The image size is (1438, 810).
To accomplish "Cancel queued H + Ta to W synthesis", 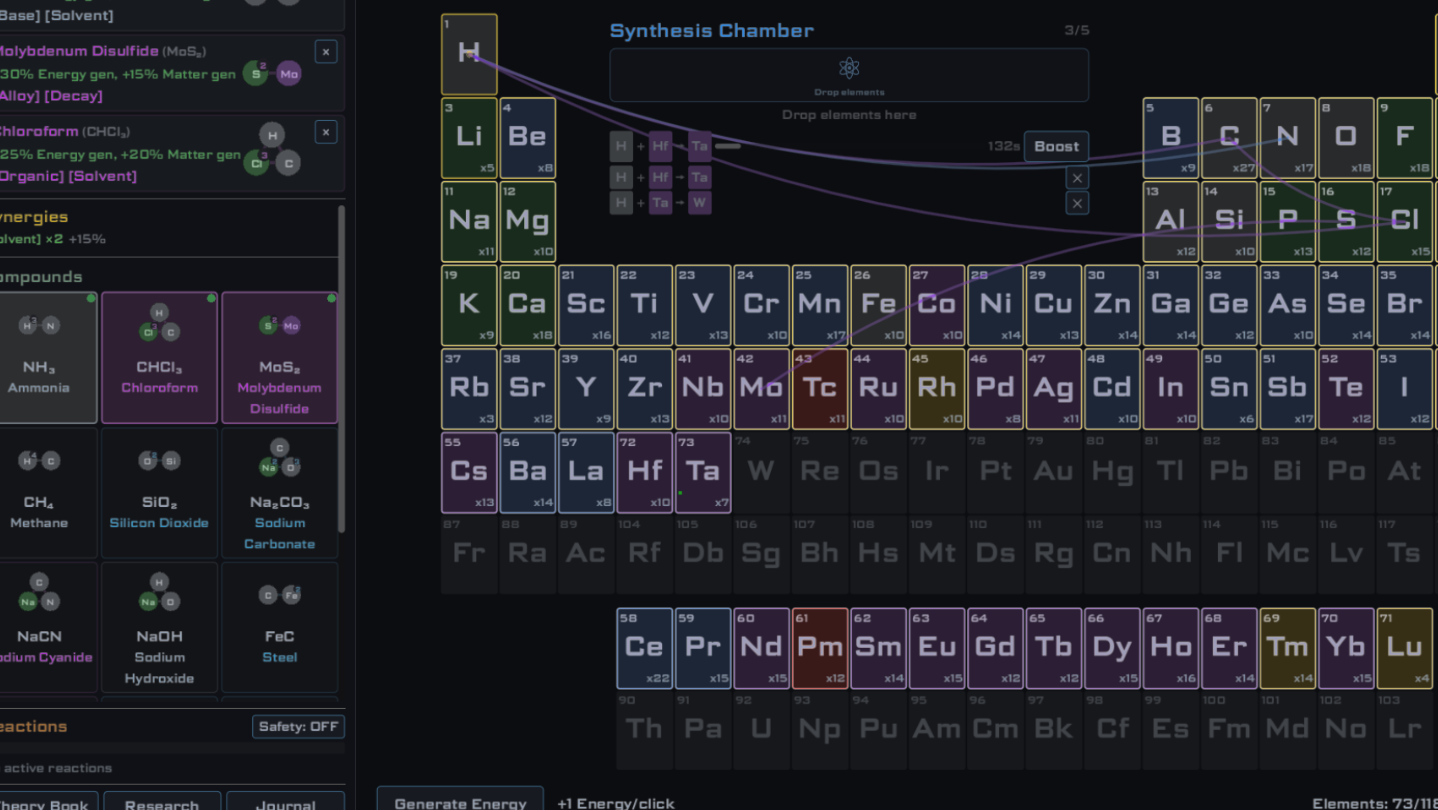I will coord(1076,203).
